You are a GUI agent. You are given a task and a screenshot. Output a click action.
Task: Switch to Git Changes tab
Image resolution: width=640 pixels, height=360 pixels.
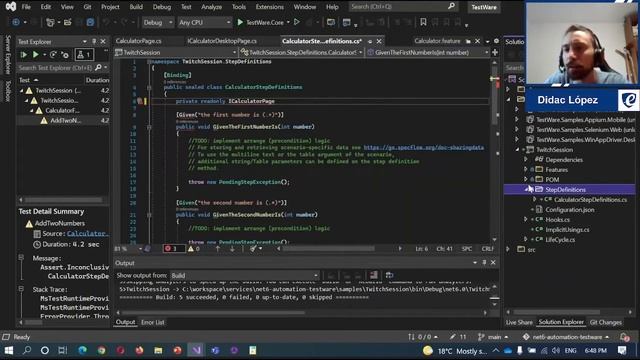pyautogui.click(x=606, y=322)
